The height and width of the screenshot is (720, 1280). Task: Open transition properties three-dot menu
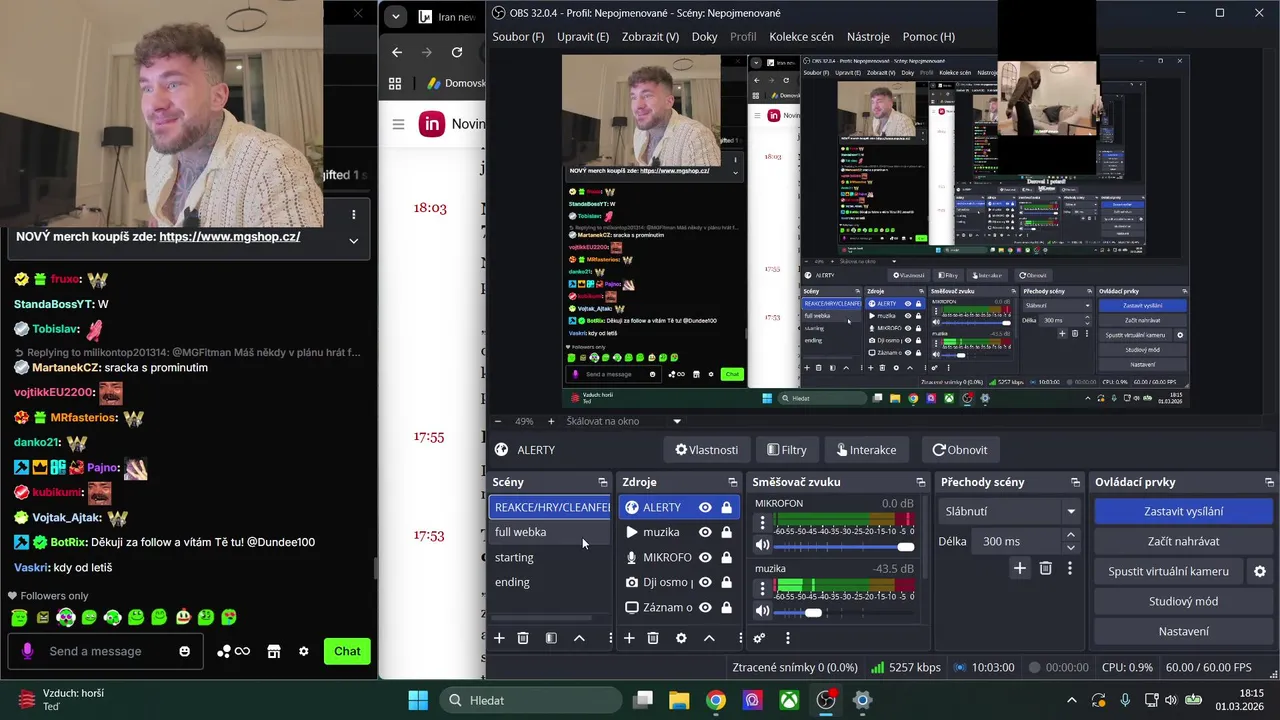coord(1069,568)
